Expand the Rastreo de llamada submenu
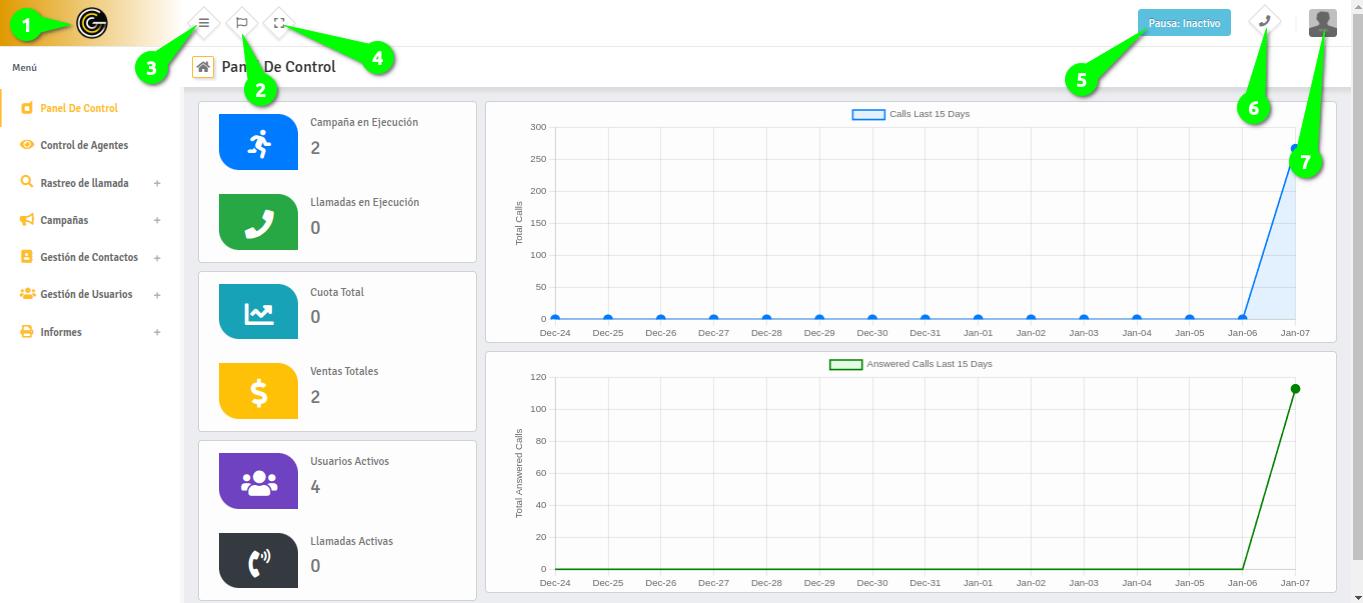The width and height of the screenshot is (1363, 603). pos(157,184)
